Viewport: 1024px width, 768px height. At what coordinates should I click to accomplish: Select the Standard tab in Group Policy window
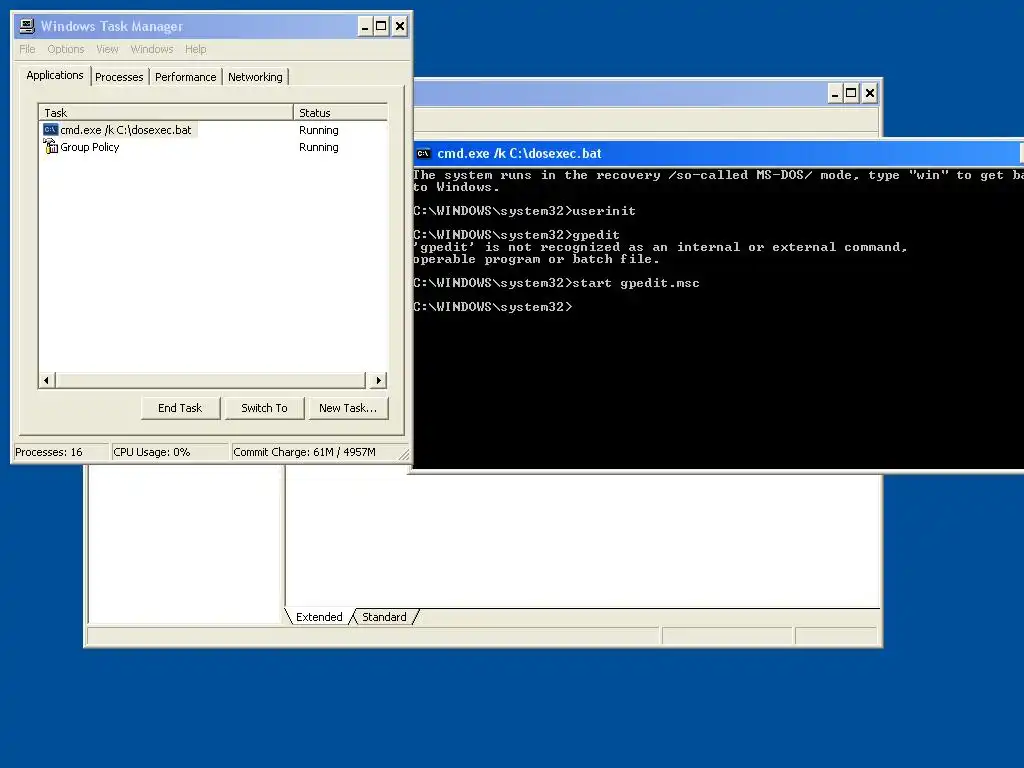coord(384,617)
